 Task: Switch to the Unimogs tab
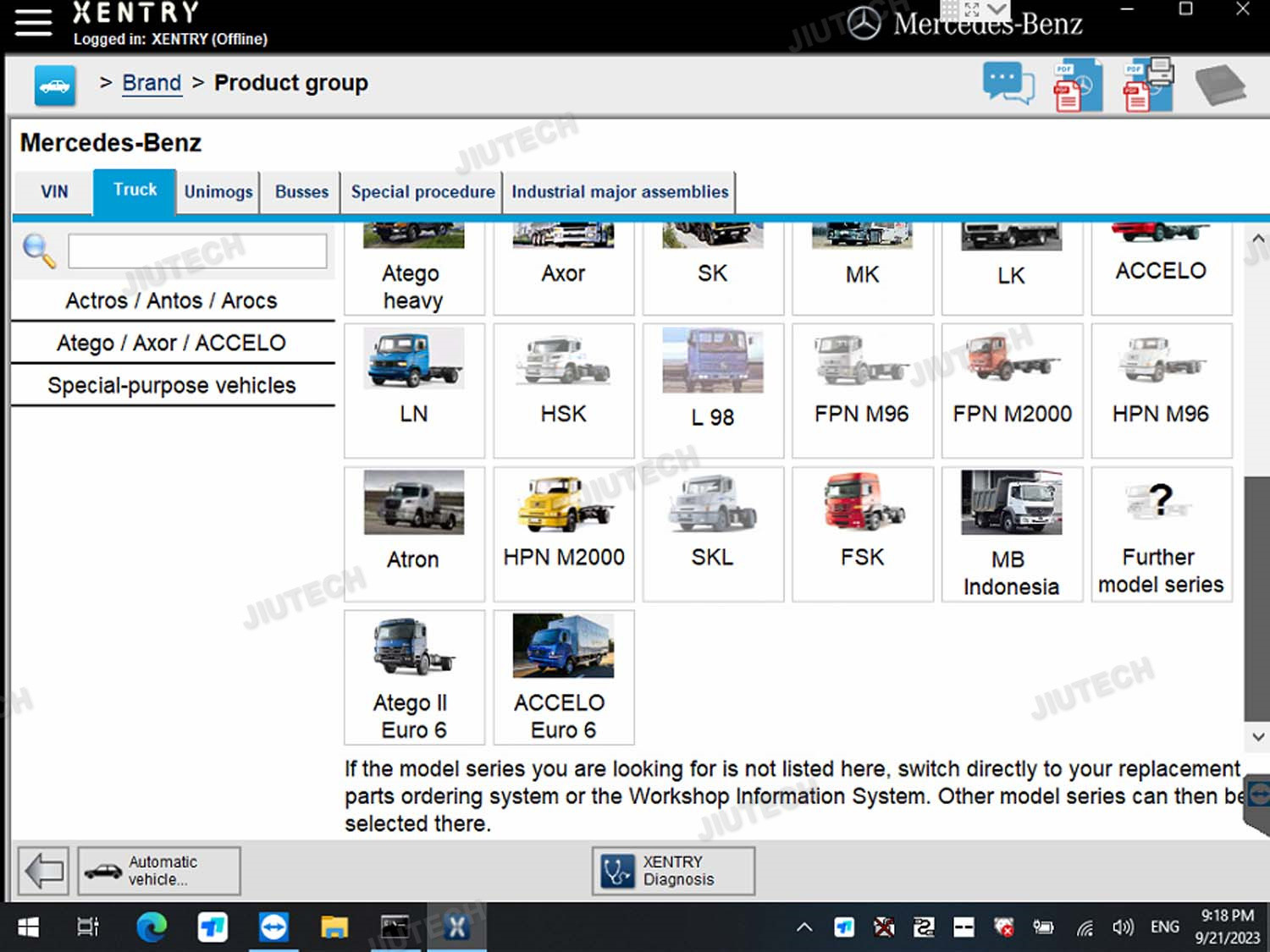click(x=218, y=192)
